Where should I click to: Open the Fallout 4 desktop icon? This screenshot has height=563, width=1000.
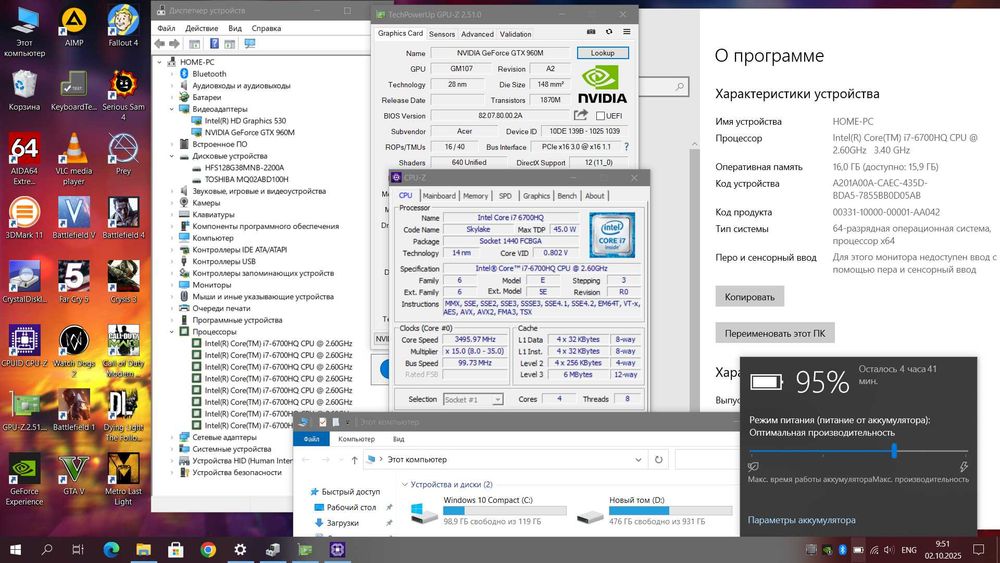123,26
